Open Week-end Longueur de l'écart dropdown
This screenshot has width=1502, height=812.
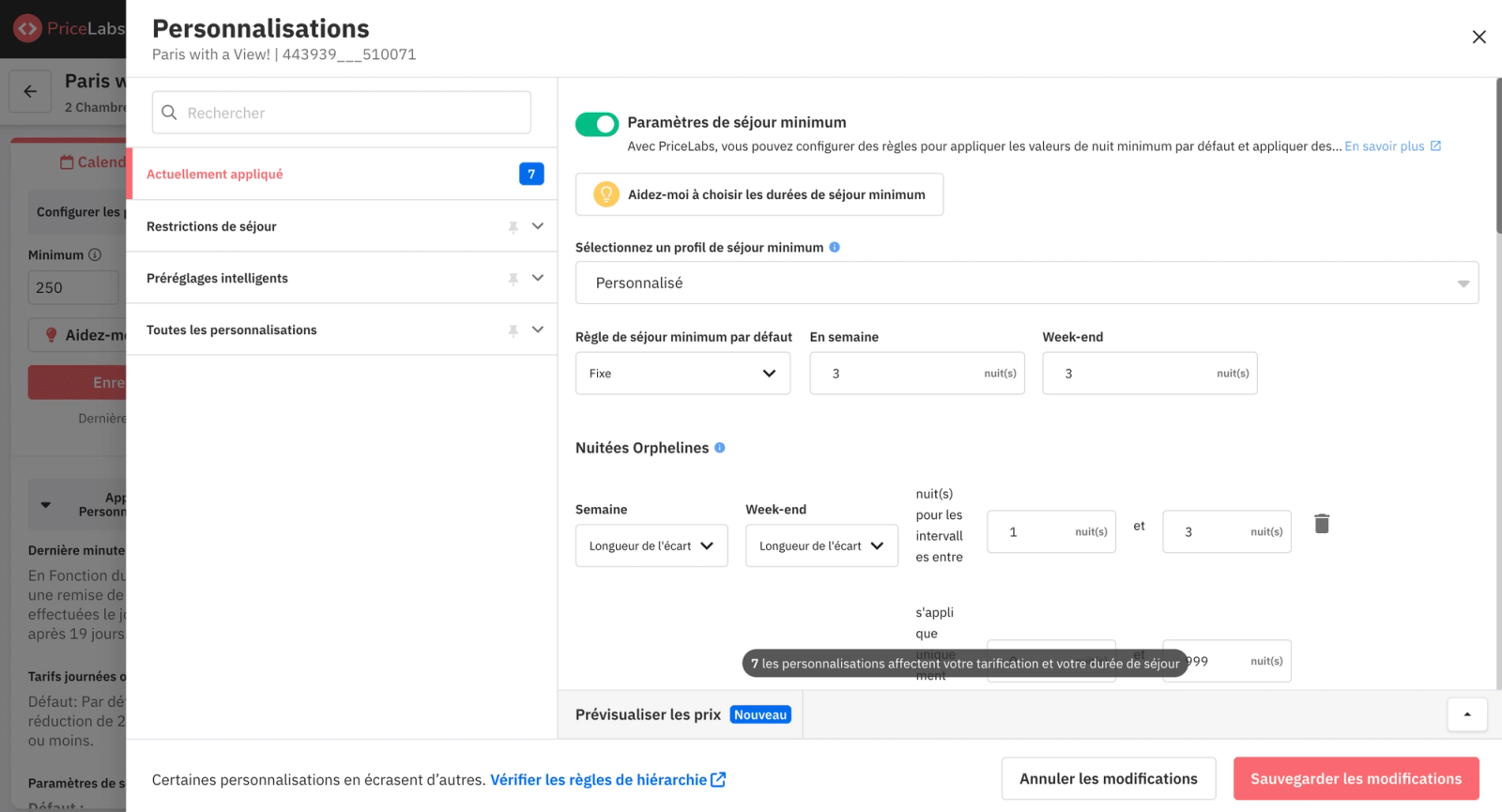(821, 545)
